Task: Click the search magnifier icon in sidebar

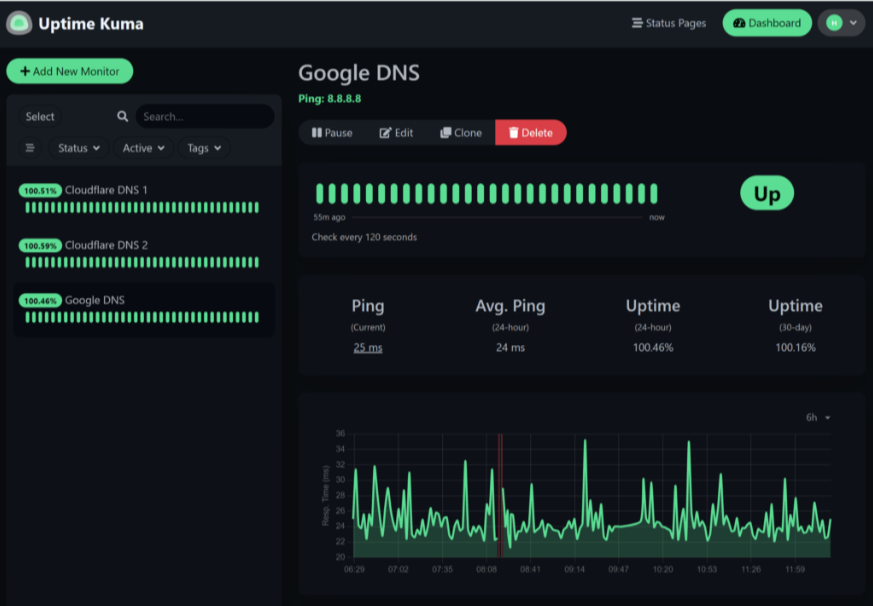Action: click(x=123, y=116)
